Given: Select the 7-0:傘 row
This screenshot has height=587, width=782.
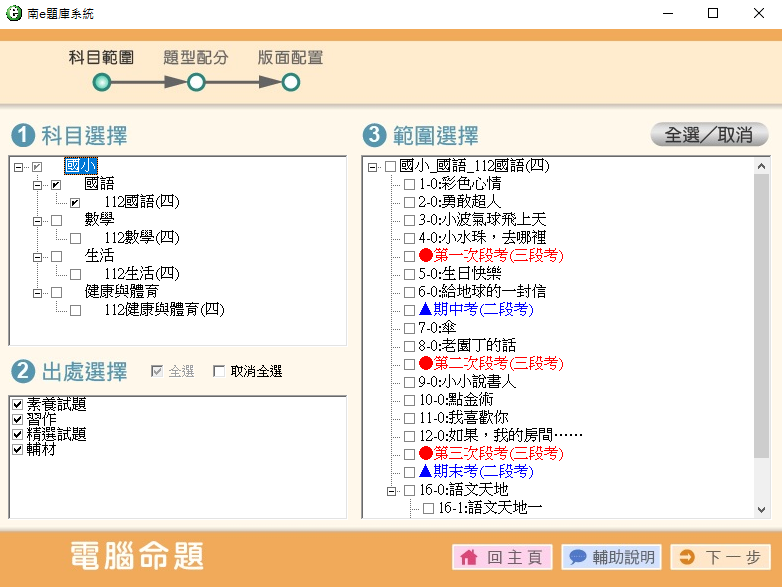Looking at the screenshot, I should tap(437, 328).
